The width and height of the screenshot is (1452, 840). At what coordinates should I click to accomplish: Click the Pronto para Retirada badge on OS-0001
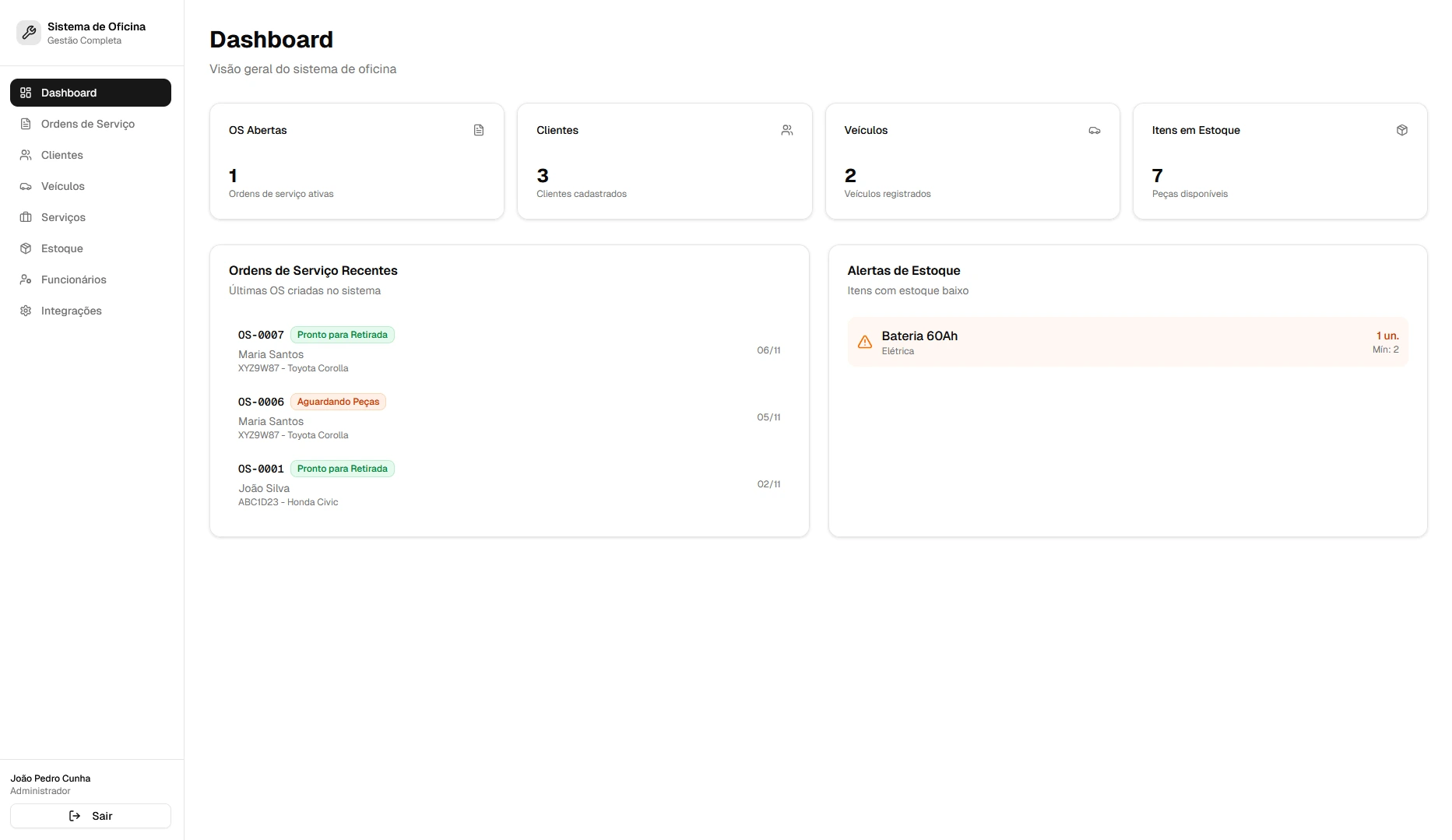pos(342,469)
